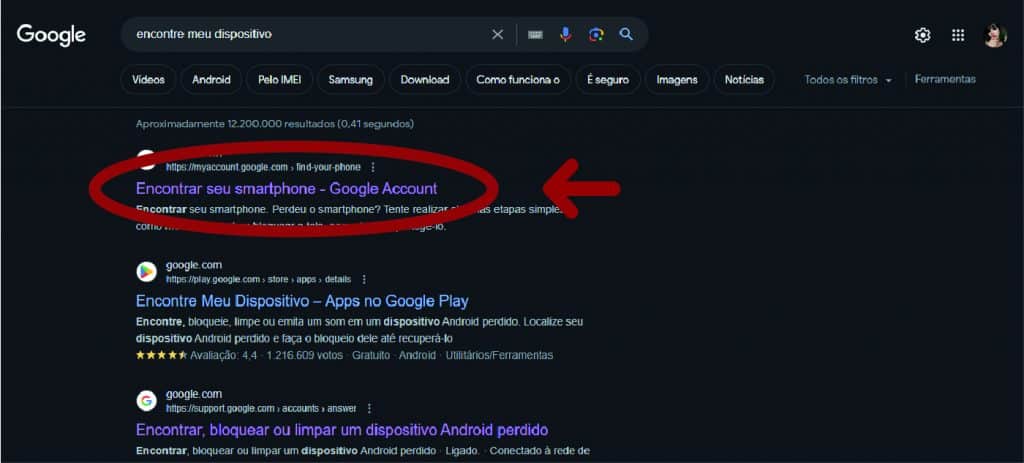Click the star rating 'Avaliação: 4,4'

tap(199, 355)
